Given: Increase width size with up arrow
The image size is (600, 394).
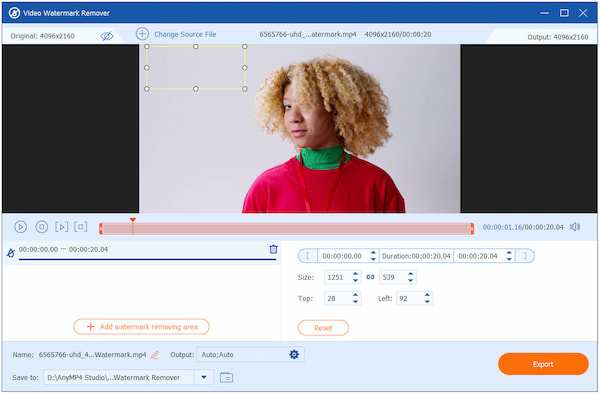Looking at the screenshot, I should [x=355, y=274].
